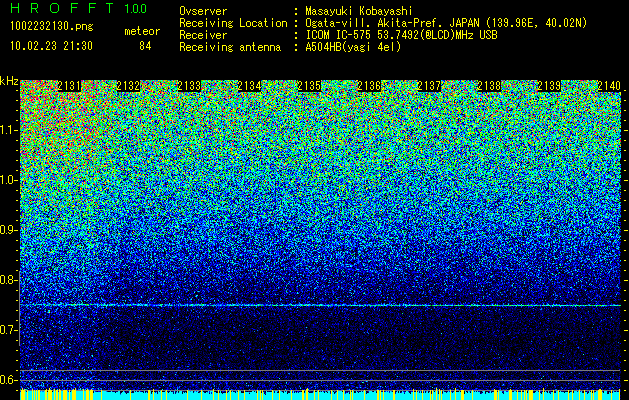629x400 pixels.
Task: Click the 2132 time marker
Action: coord(129,86)
